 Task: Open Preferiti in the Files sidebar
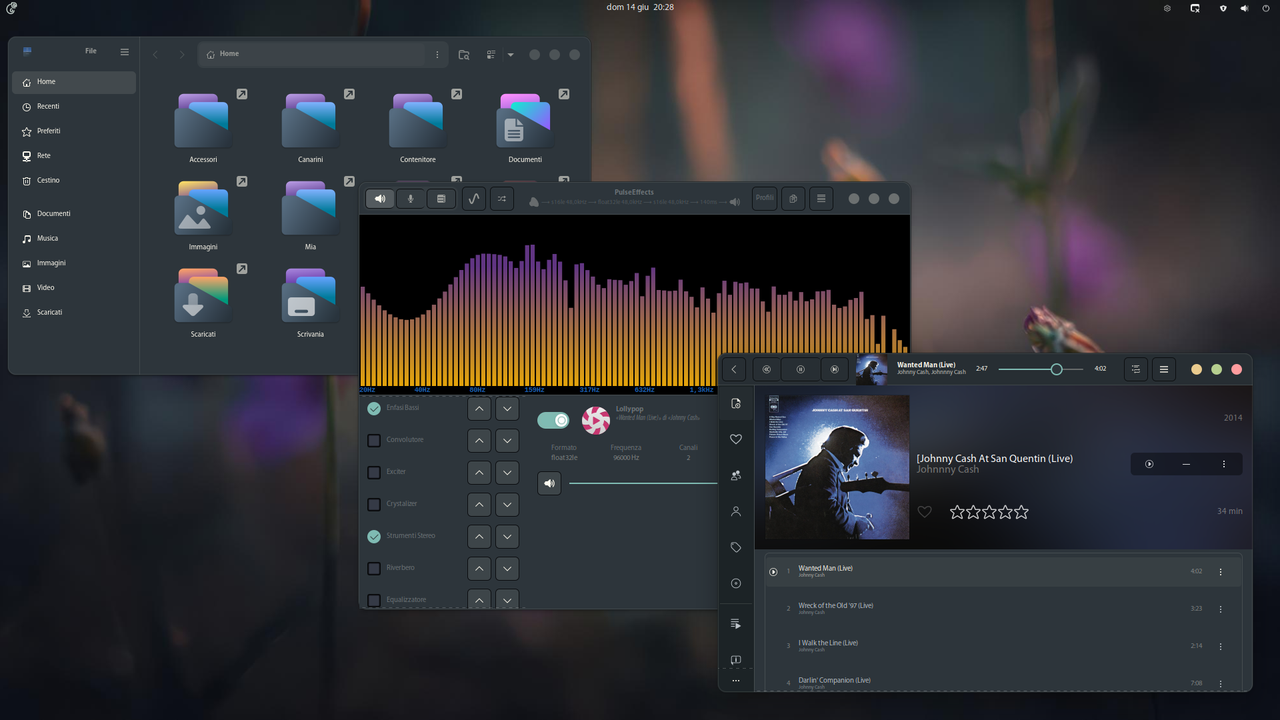(74, 131)
